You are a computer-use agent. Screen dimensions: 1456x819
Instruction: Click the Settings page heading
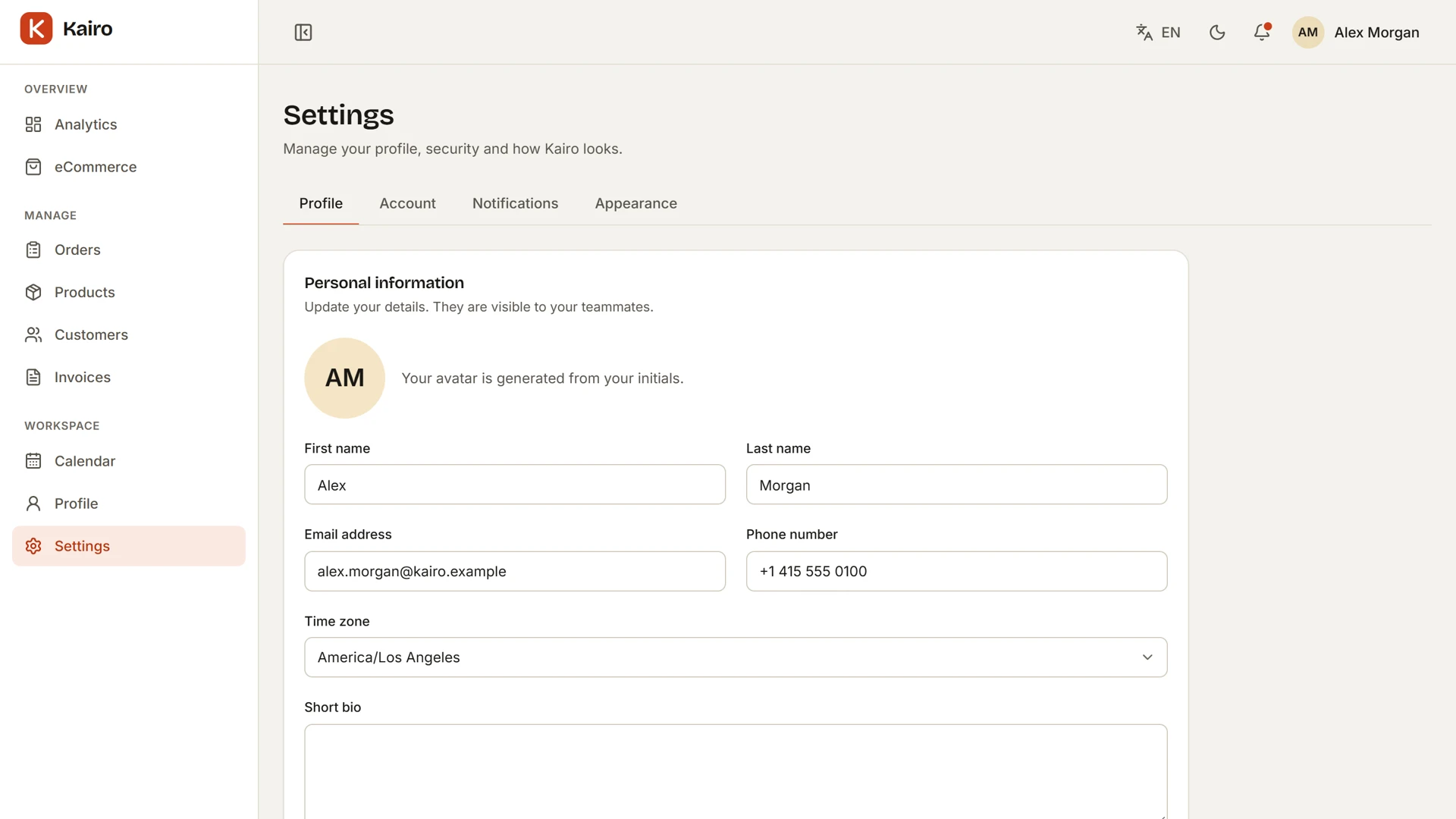(x=338, y=115)
